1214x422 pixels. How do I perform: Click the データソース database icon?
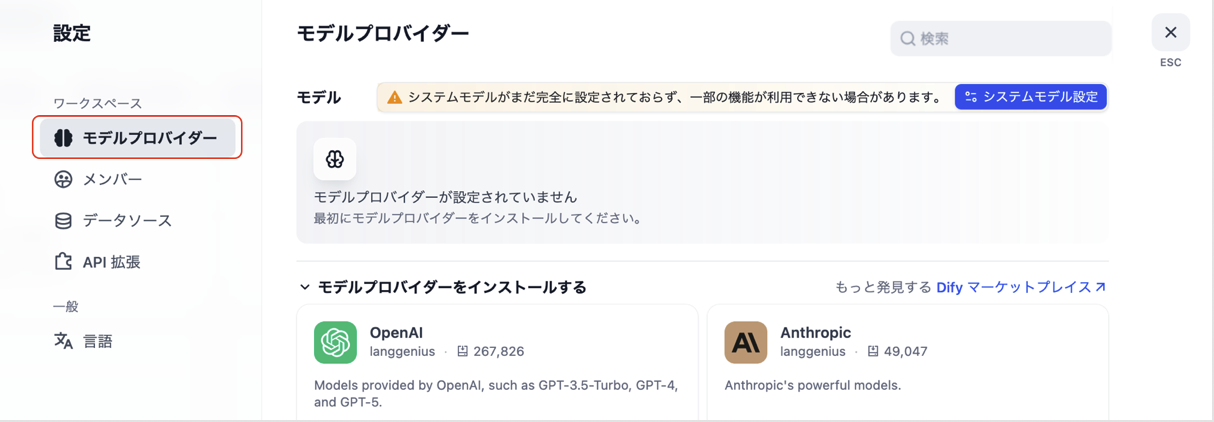63,221
